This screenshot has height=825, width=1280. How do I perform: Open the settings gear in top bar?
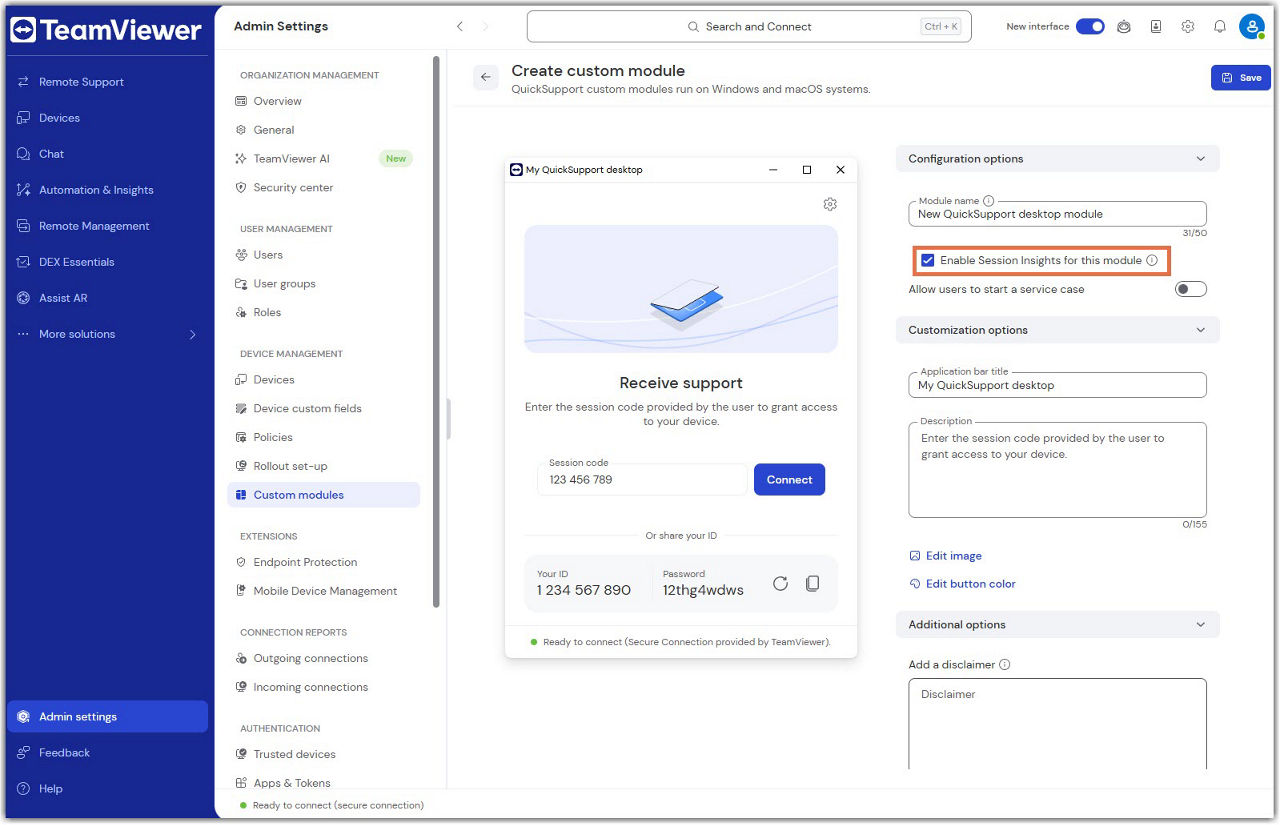coord(1187,27)
